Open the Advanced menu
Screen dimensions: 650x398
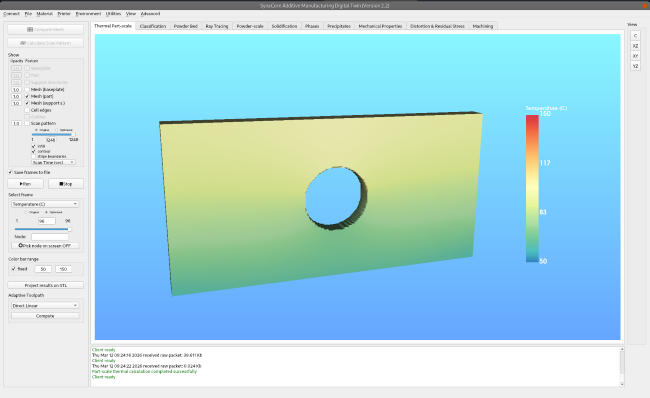[x=150, y=14]
